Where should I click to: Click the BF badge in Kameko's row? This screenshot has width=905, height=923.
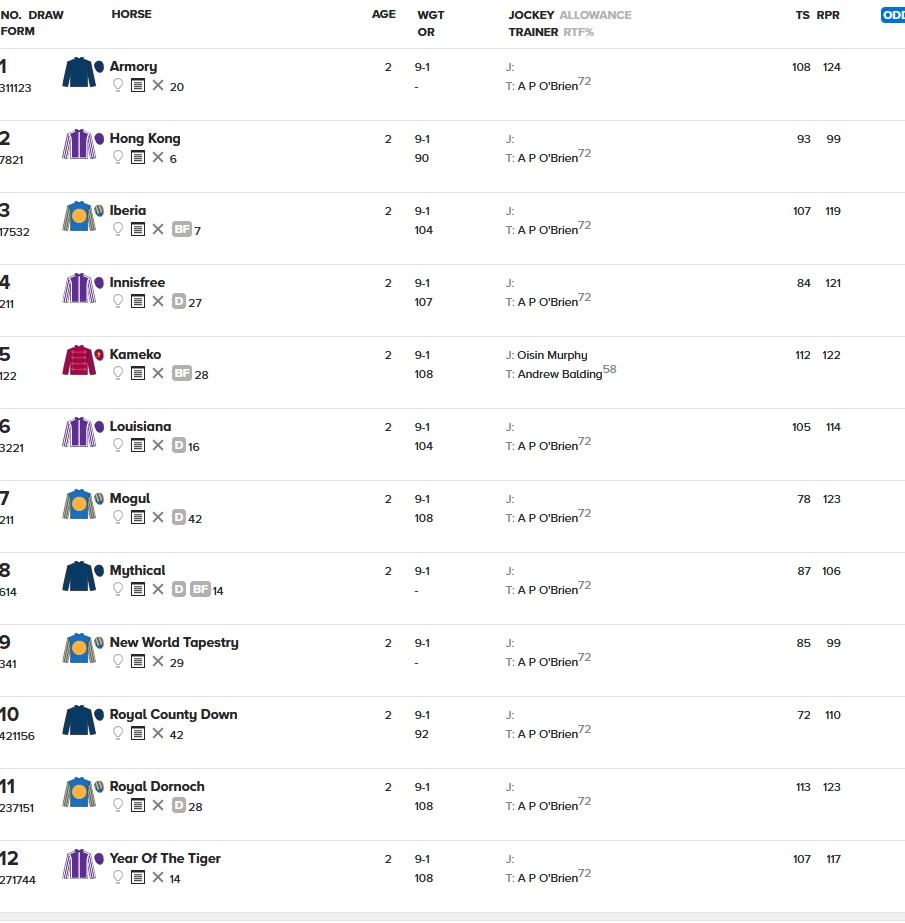pos(181,374)
